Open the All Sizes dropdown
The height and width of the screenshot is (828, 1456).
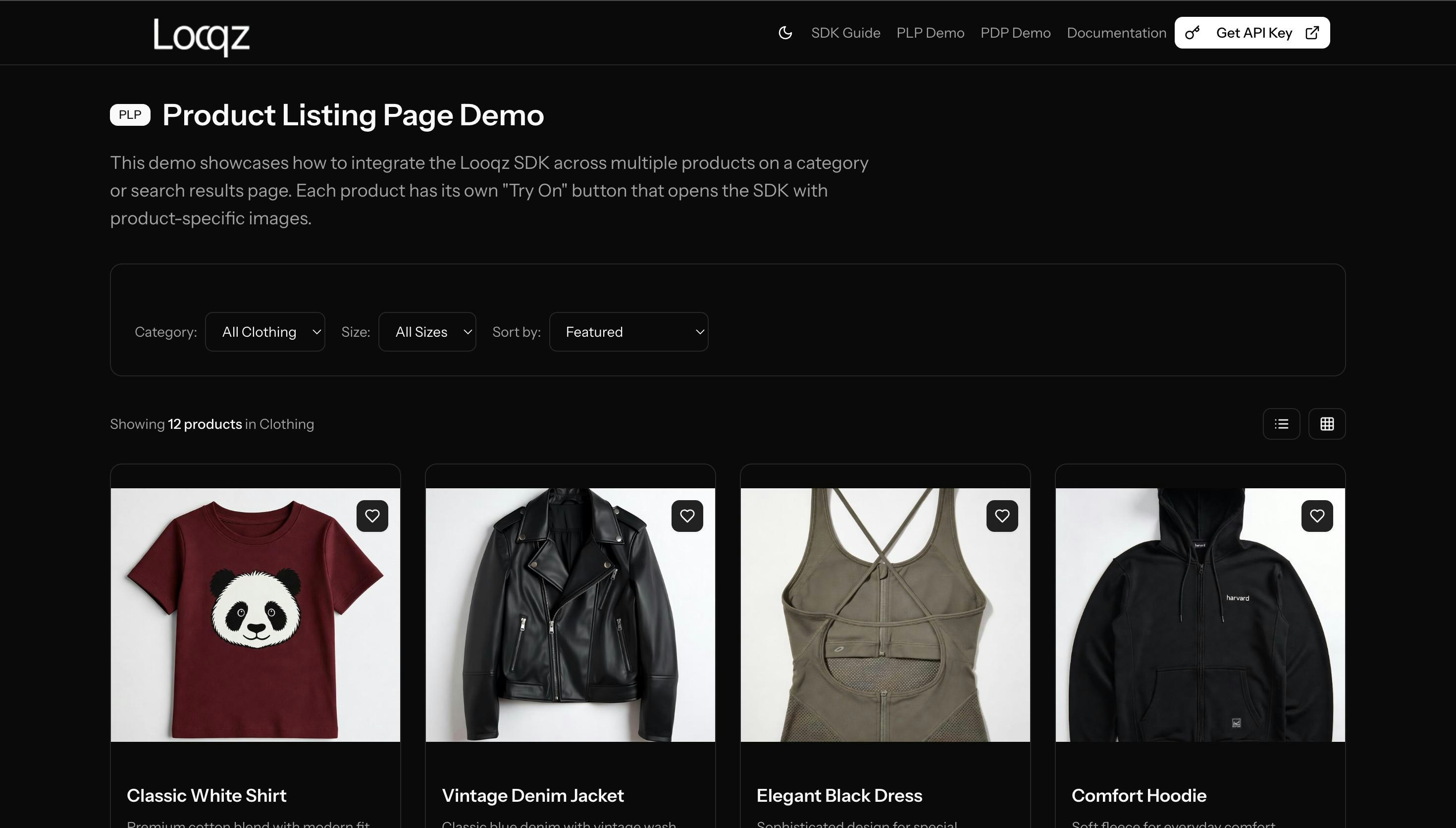pyautogui.click(x=427, y=331)
